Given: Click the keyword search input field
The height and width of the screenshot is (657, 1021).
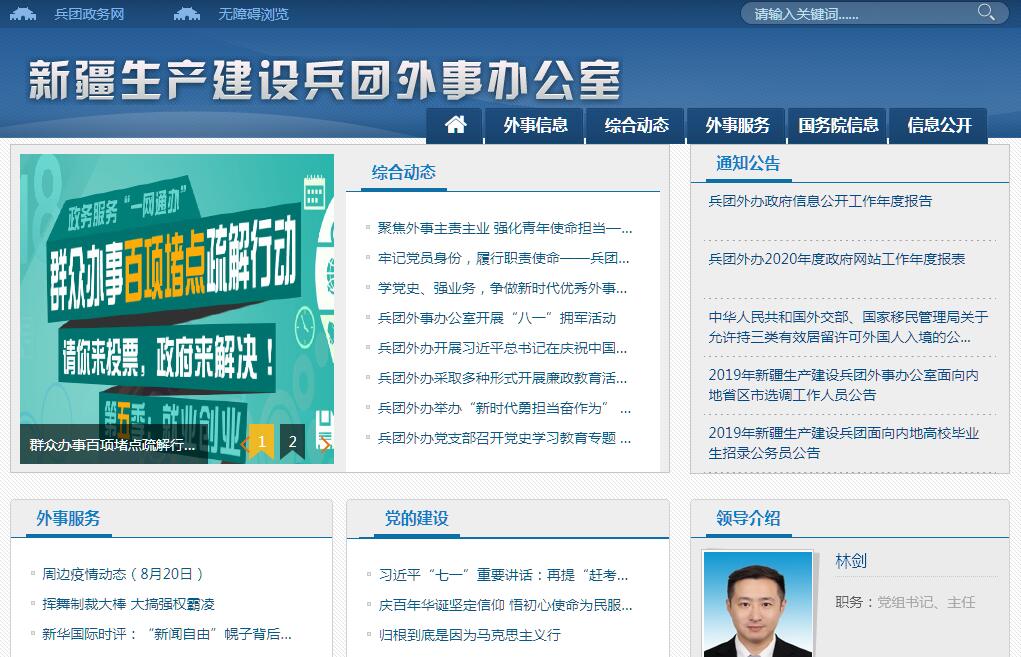Looking at the screenshot, I should click(860, 14).
